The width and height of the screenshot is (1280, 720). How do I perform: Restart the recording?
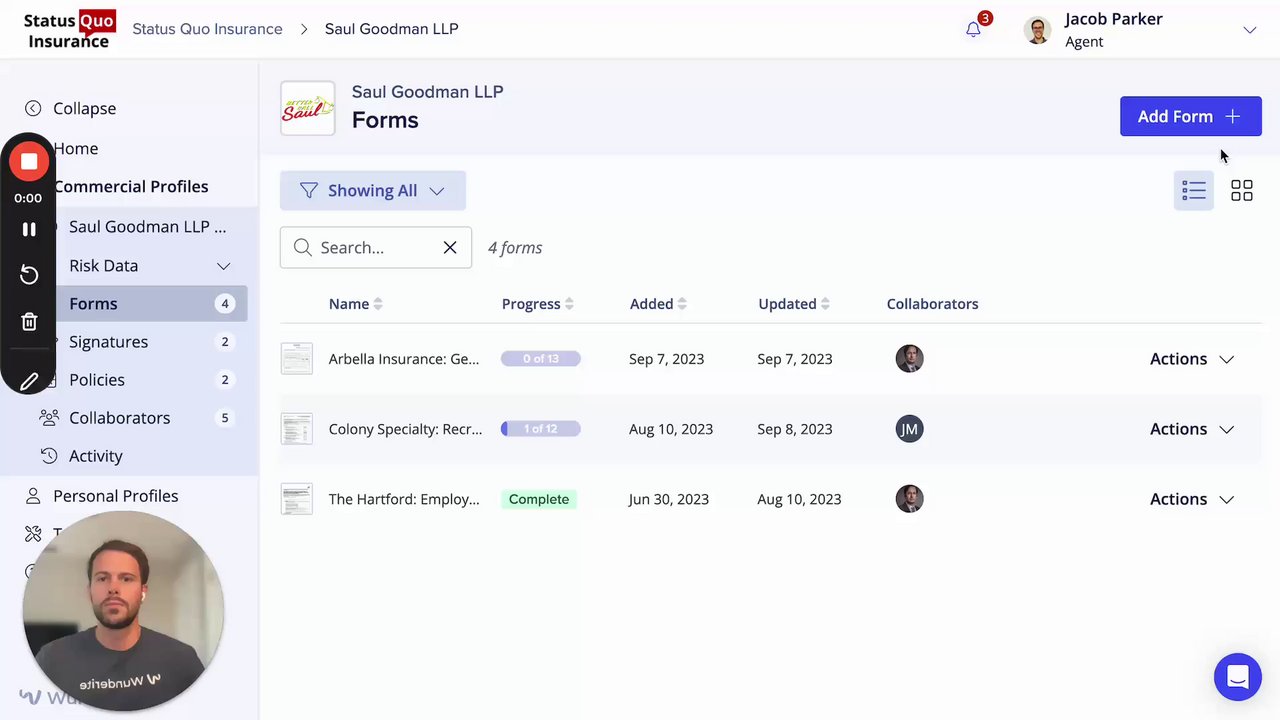(x=29, y=275)
